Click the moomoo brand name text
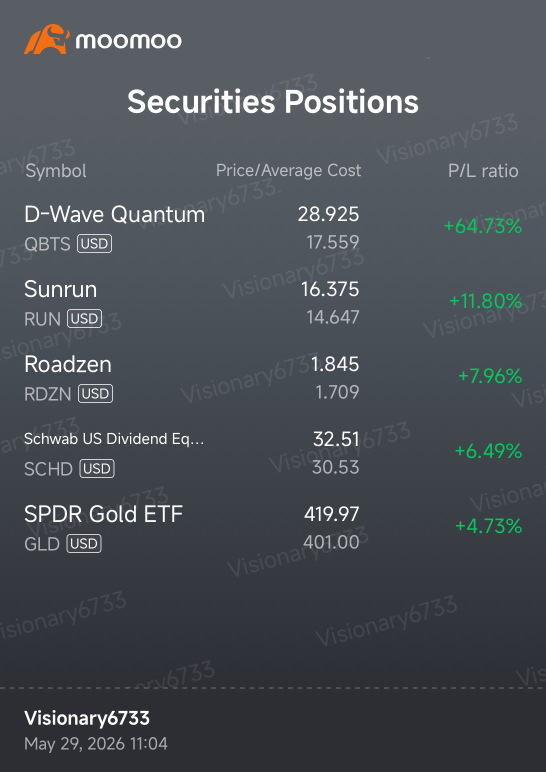The height and width of the screenshot is (772, 546). click(x=129, y=40)
